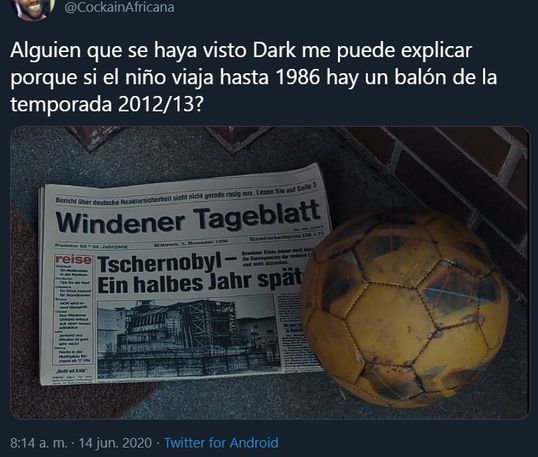Select the word Dark in tweet
The image size is (538, 457).
coord(274,50)
